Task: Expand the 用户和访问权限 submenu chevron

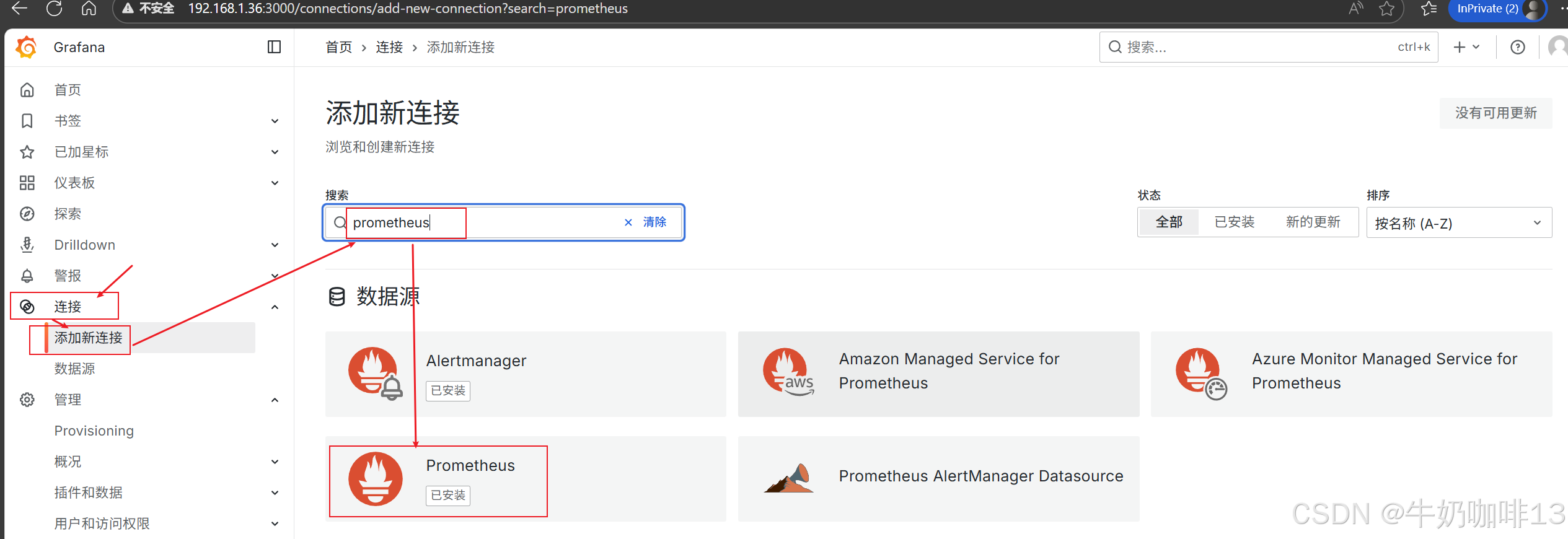Action: 275,524
